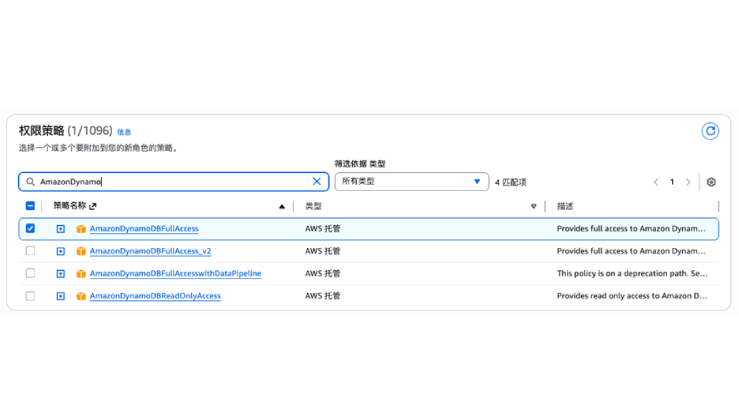The height and width of the screenshot is (415, 739).
Task: Open the 所有类型 filter type dropdown
Action: point(411,182)
